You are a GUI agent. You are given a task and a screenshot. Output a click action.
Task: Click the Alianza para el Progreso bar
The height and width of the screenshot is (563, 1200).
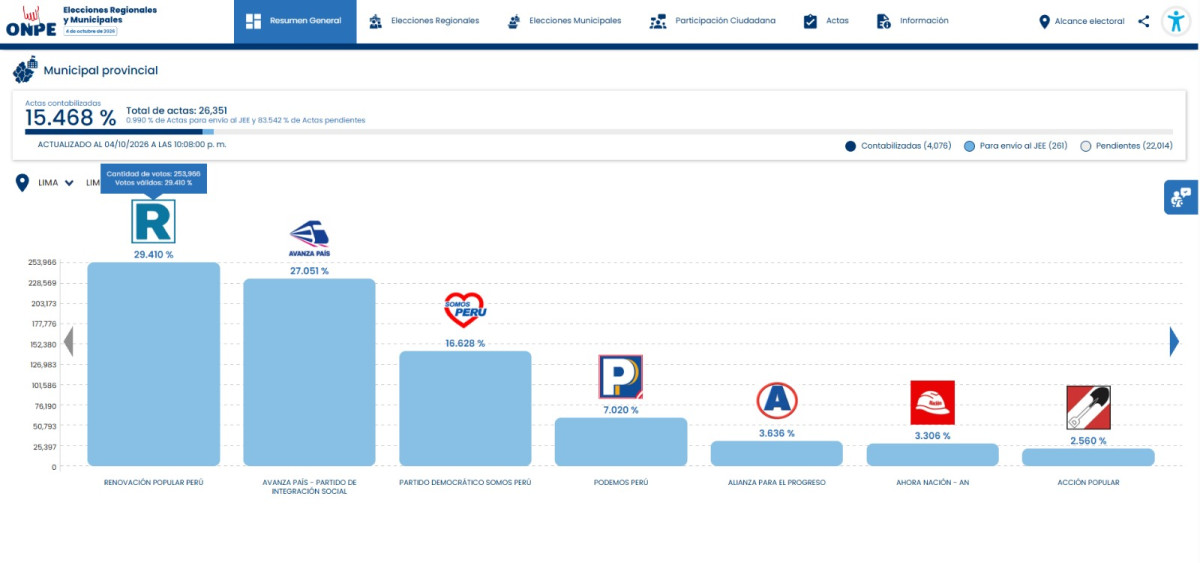pos(777,453)
